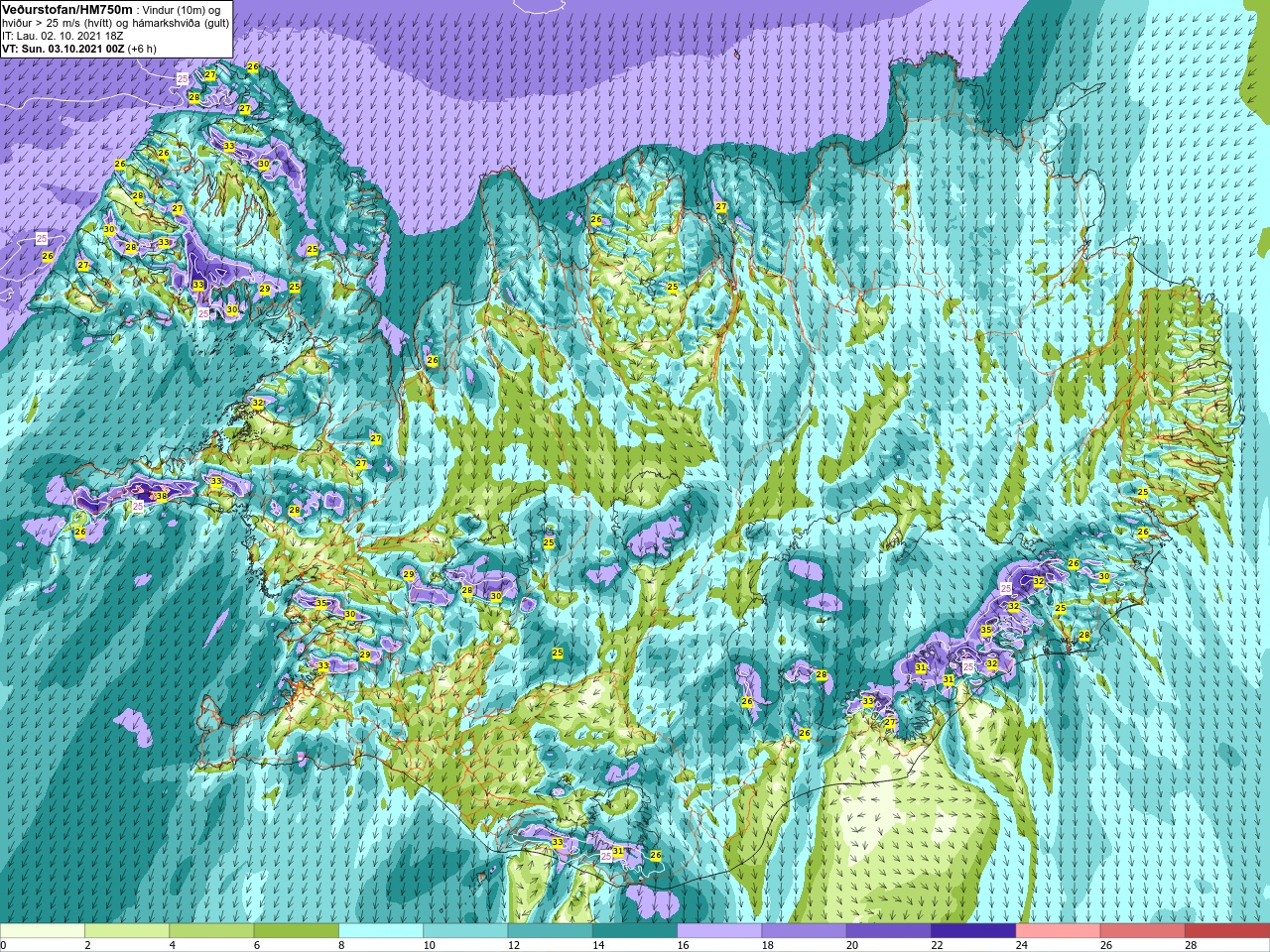This screenshot has width=1270, height=952.
Task: Select the "VT: Sun. 03.10.2021 00Z" valid time line
Action: pyautogui.click(x=63, y=48)
